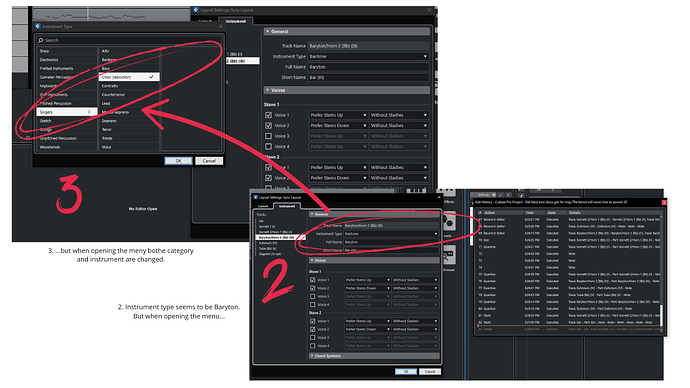
Task: Open the Effects icon beside Edit History
Action: [449, 193]
